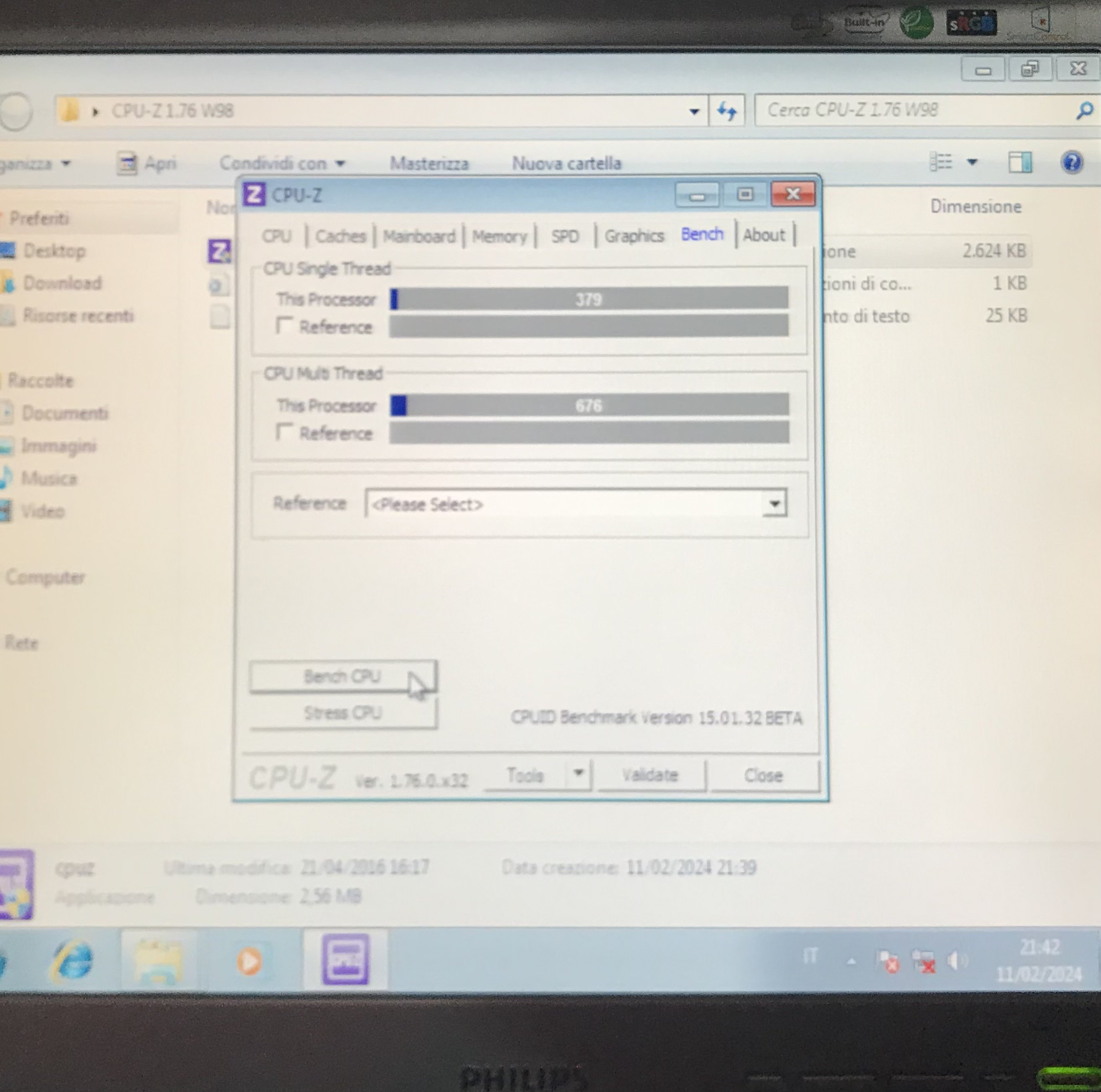1101x1092 pixels.
Task: Click the Stress CPU button
Action: coord(343,713)
